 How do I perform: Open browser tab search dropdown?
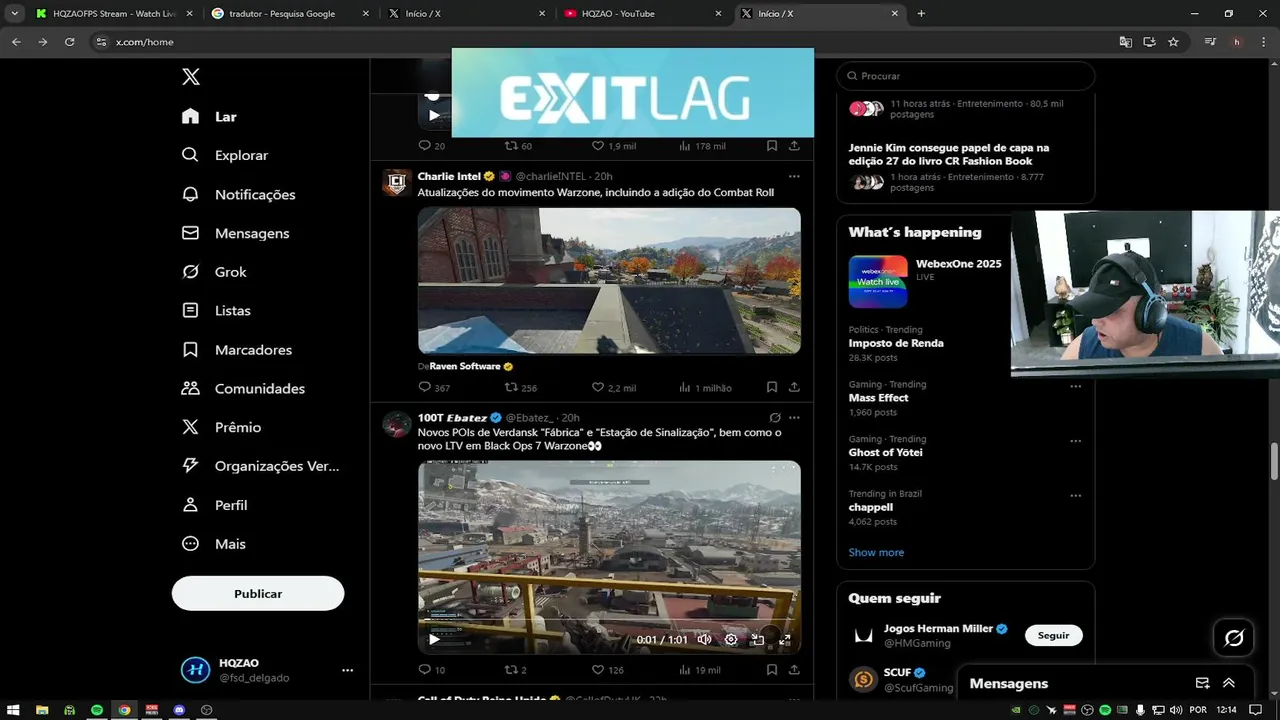(14, 13)
